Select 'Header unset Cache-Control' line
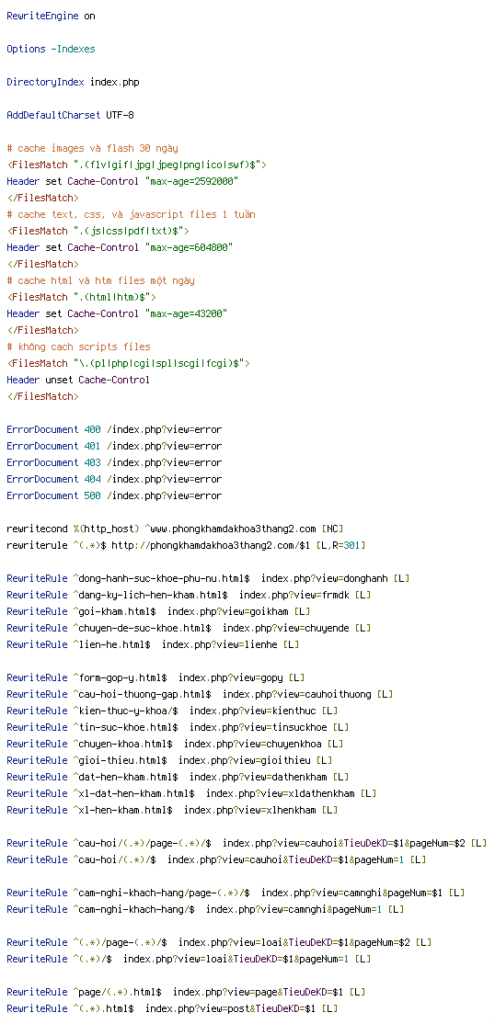Viewport: 495px width, 1024px height. [x=78, y=379]
